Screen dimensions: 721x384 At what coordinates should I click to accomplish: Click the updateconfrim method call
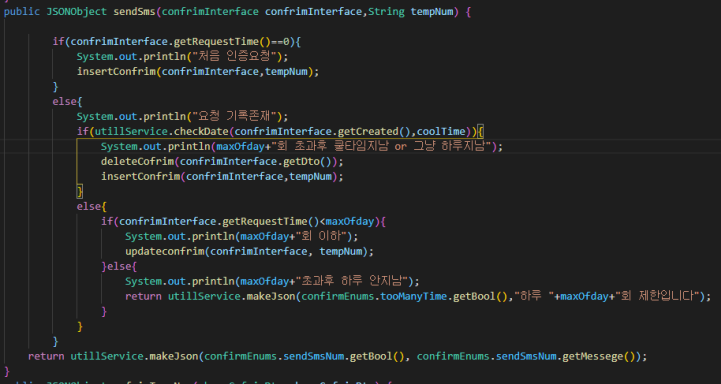click(x=165, y=252)
